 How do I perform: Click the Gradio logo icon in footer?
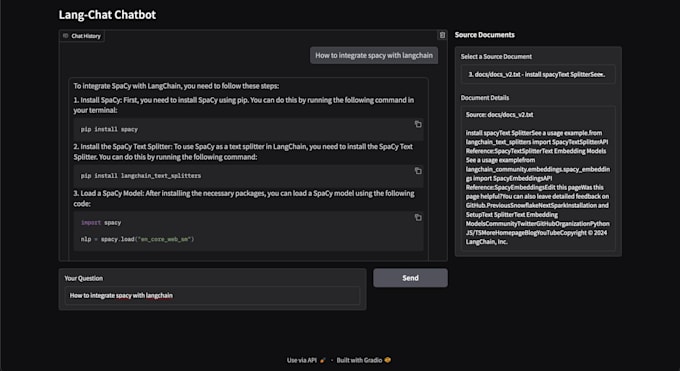(387, 360)
